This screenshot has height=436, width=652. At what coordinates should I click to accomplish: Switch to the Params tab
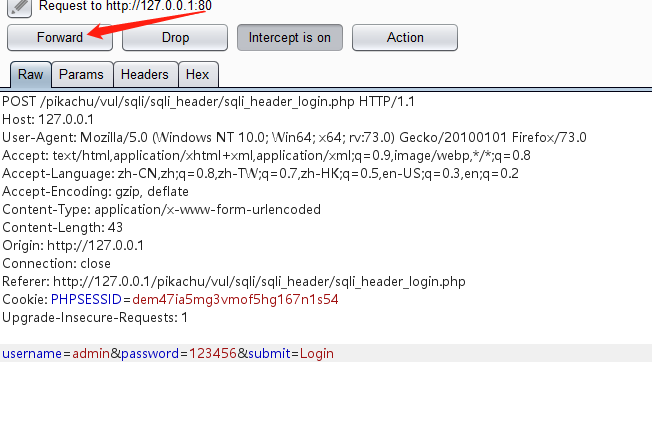tap(82, 74)
